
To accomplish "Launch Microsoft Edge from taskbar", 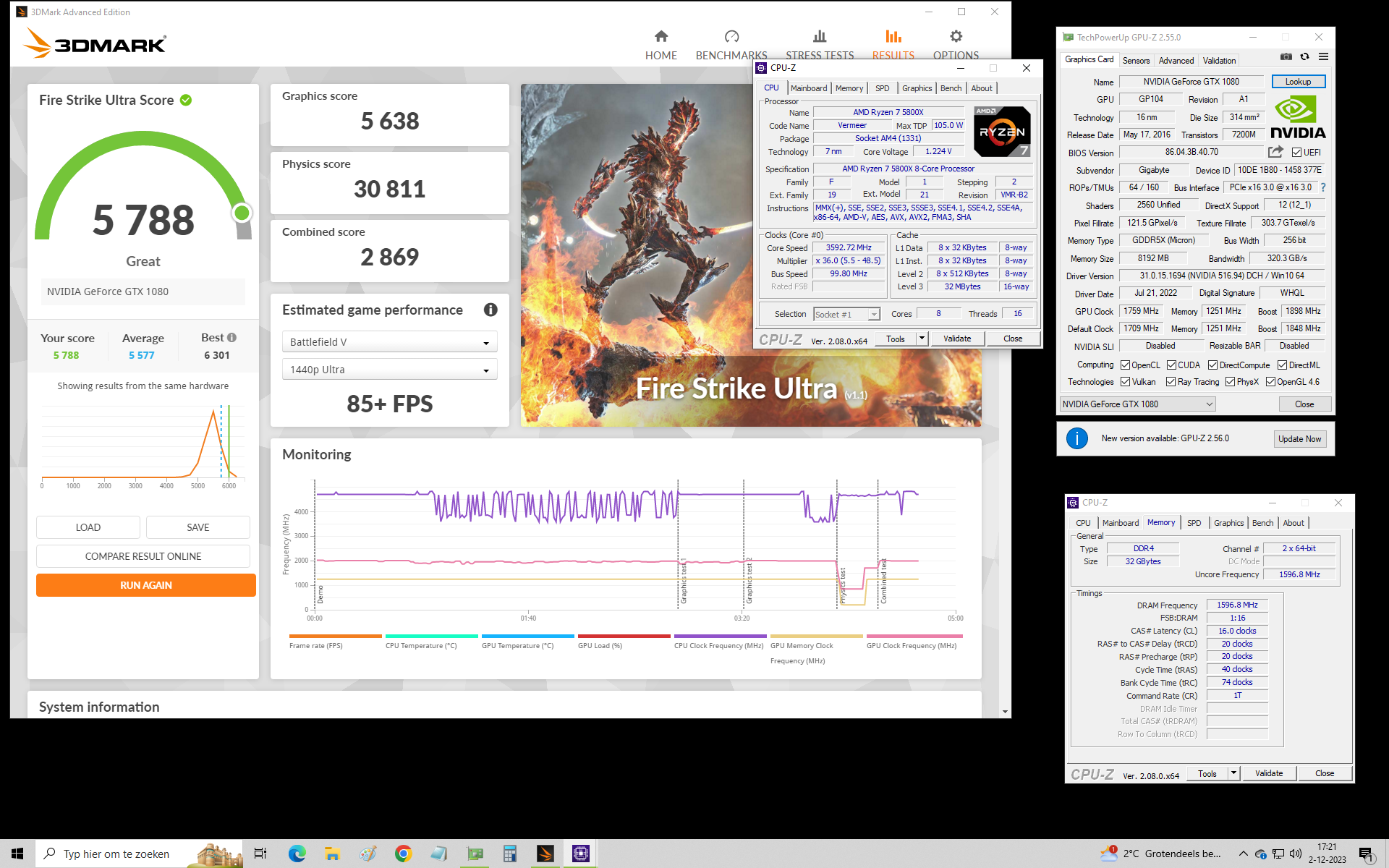I will tap(297, 854).
